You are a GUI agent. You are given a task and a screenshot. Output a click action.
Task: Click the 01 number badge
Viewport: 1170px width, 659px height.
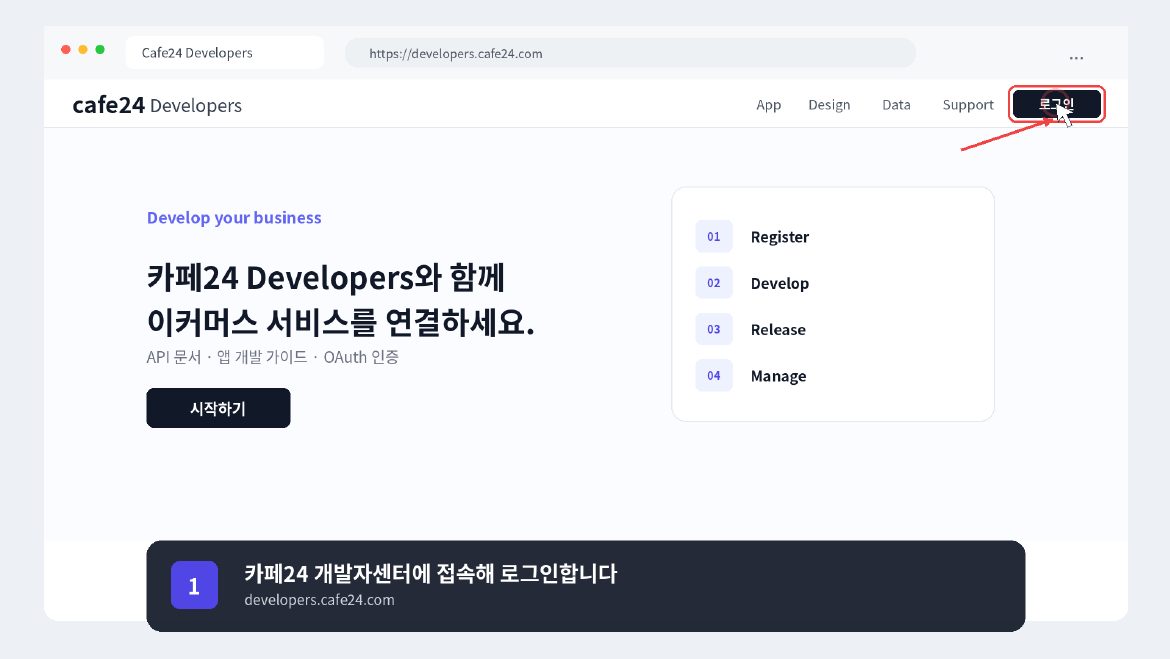pos(714,237)
